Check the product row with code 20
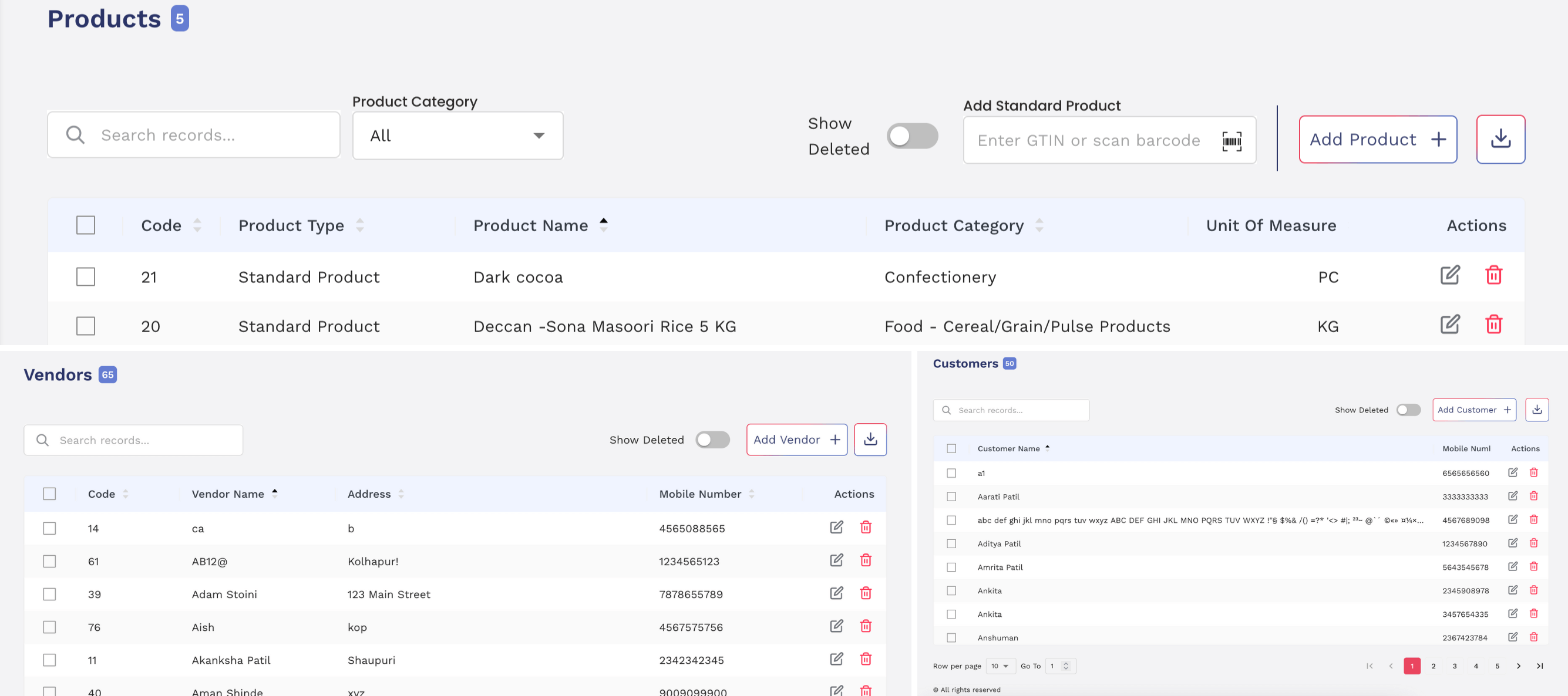The image size is (1568, 696). 86,326
